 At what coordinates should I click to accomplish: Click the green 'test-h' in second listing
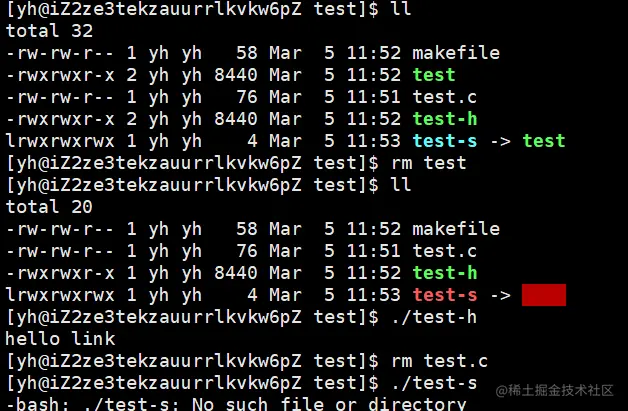pos(445,273)
